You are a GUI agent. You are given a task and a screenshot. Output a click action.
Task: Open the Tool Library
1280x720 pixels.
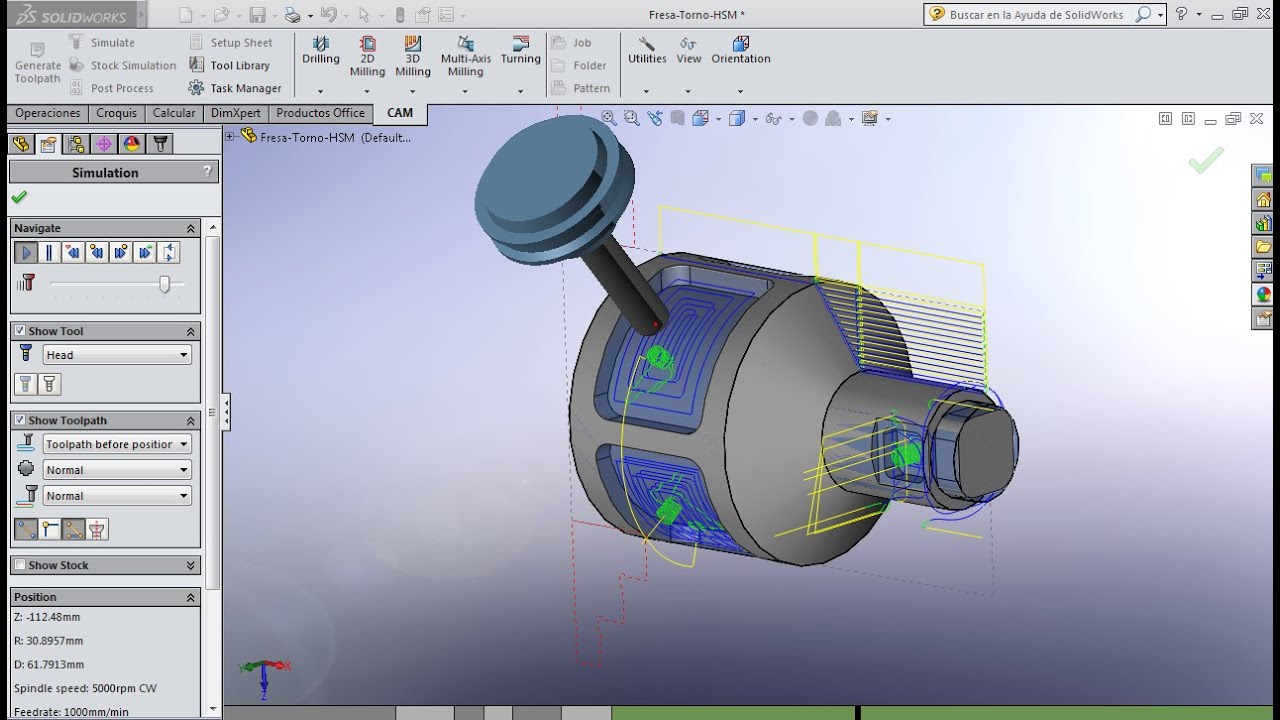[229, 65]
